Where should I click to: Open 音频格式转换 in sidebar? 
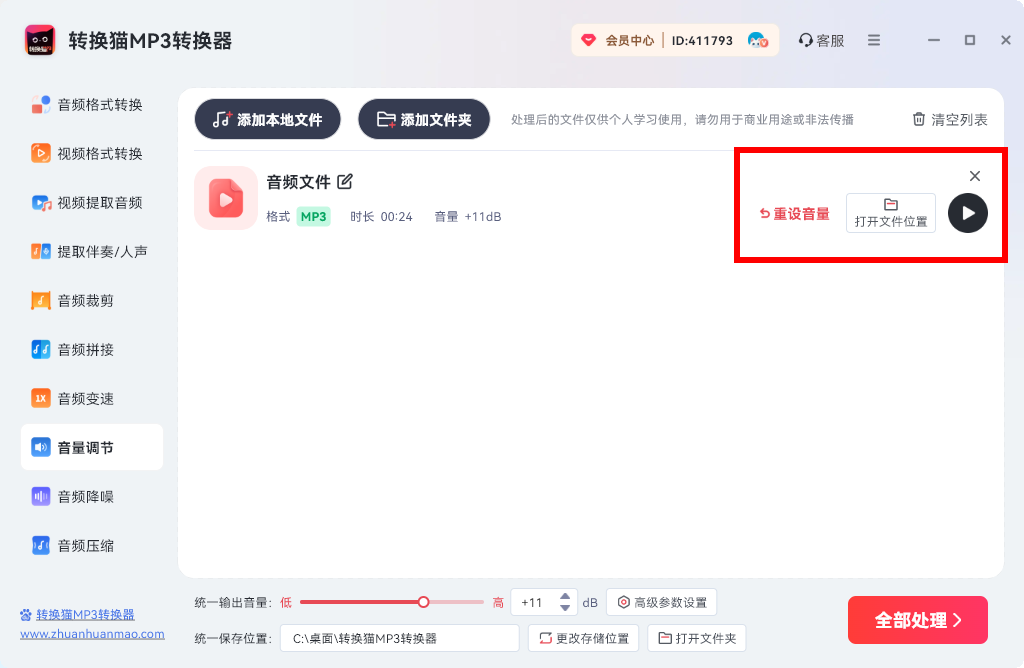(x=87, y=104)
